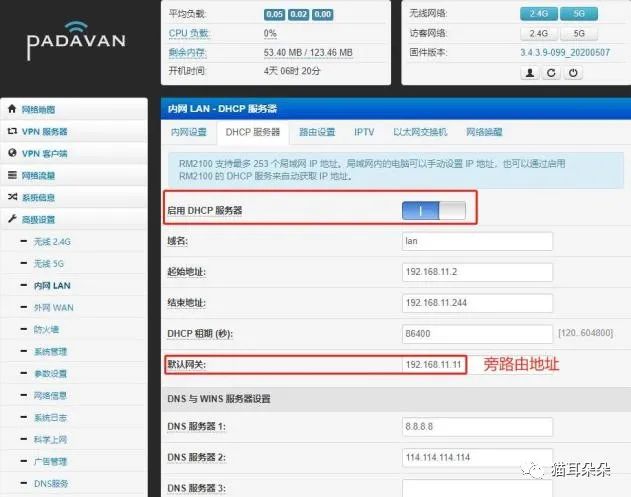Toggle guest network 2.4G button
This screenshot has width=631, height=497.
point(539,33)
